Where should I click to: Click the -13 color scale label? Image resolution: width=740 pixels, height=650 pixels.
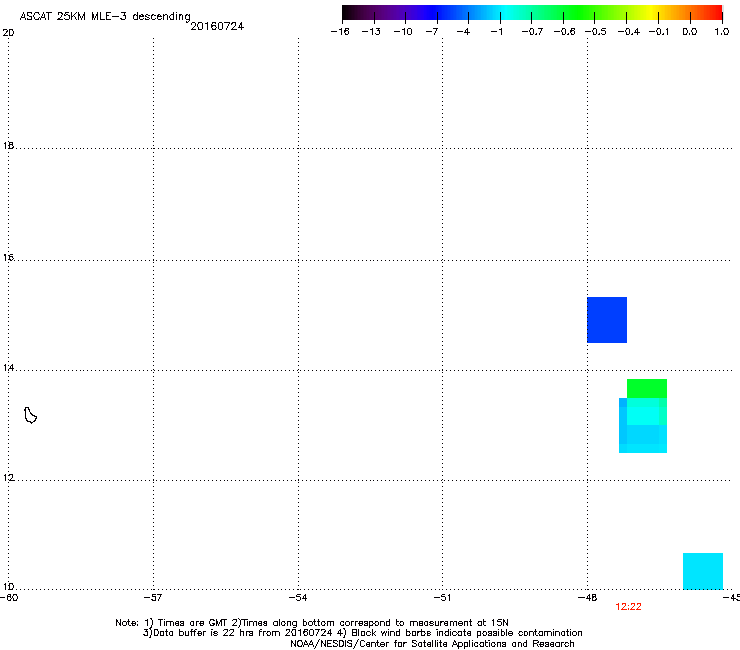[x=371, y=32]
